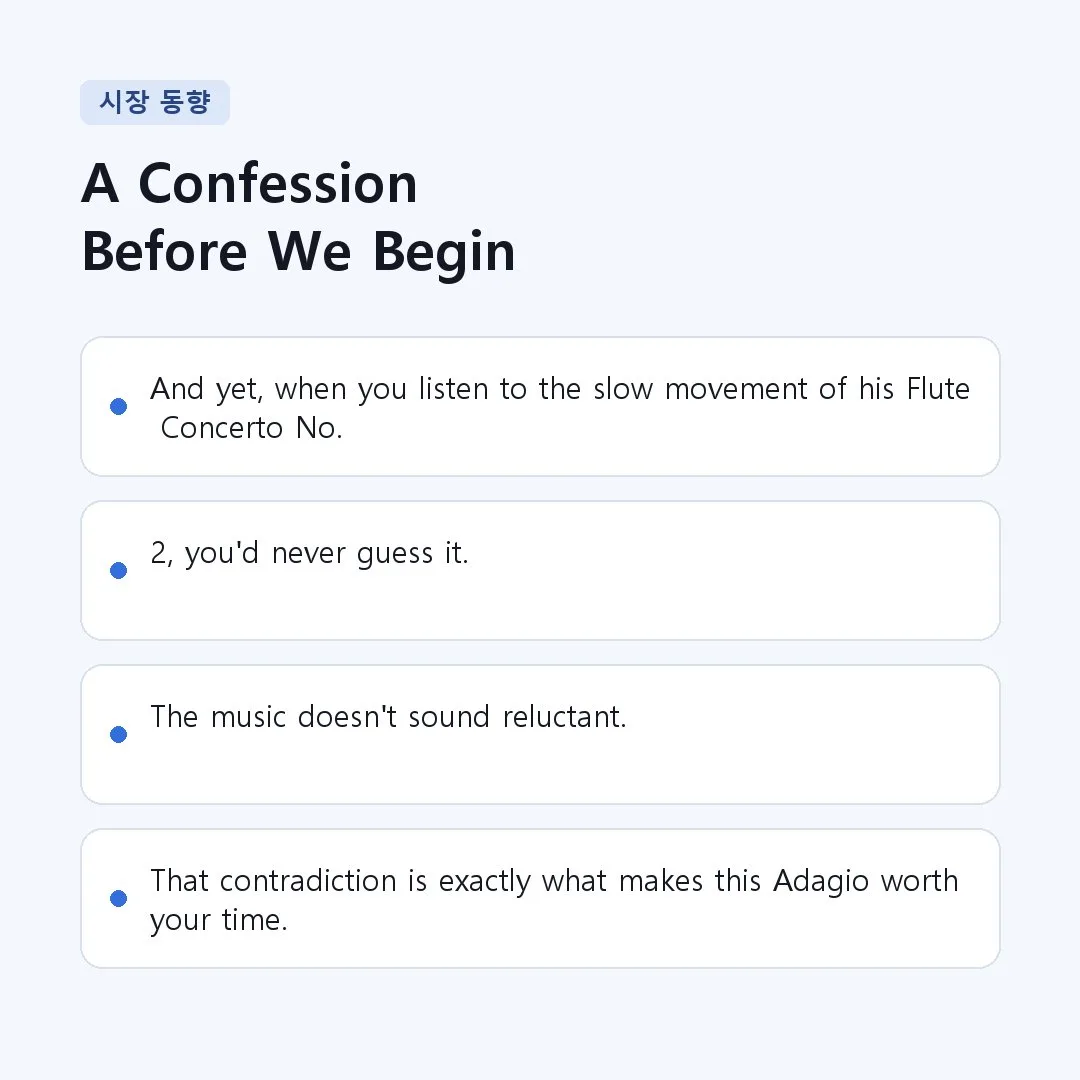1080x1080 pixels.
Task: Click the wrapped line "Concerto No."
Action: pyautogui.click(x=251, y=428)
